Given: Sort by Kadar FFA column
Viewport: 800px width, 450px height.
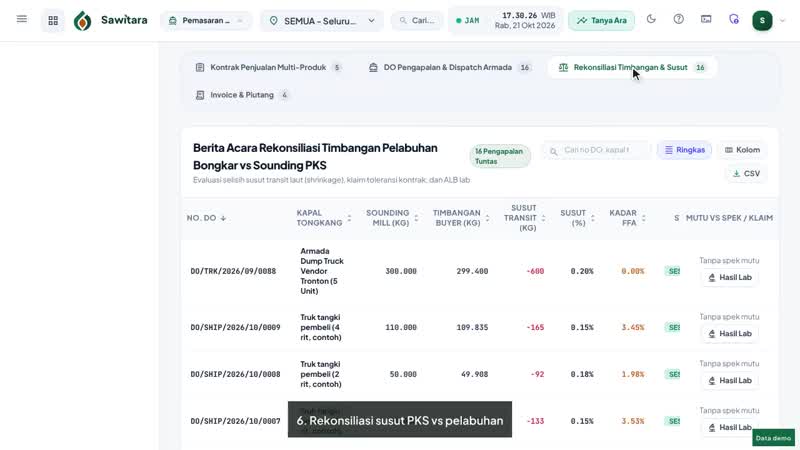Looking at the screenshot, I should click(x=627, y=218).
